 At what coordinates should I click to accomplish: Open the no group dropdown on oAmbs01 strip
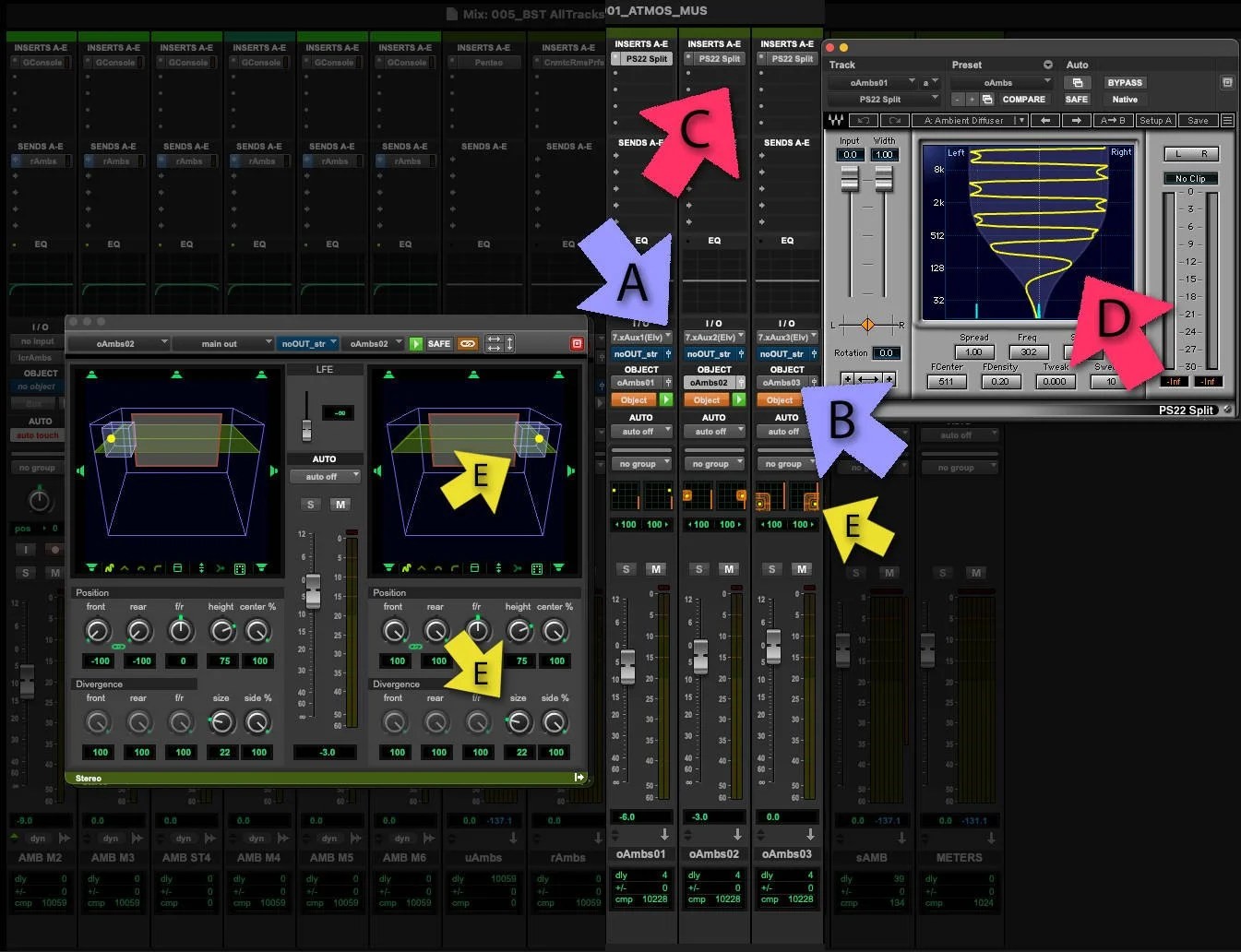641,464
